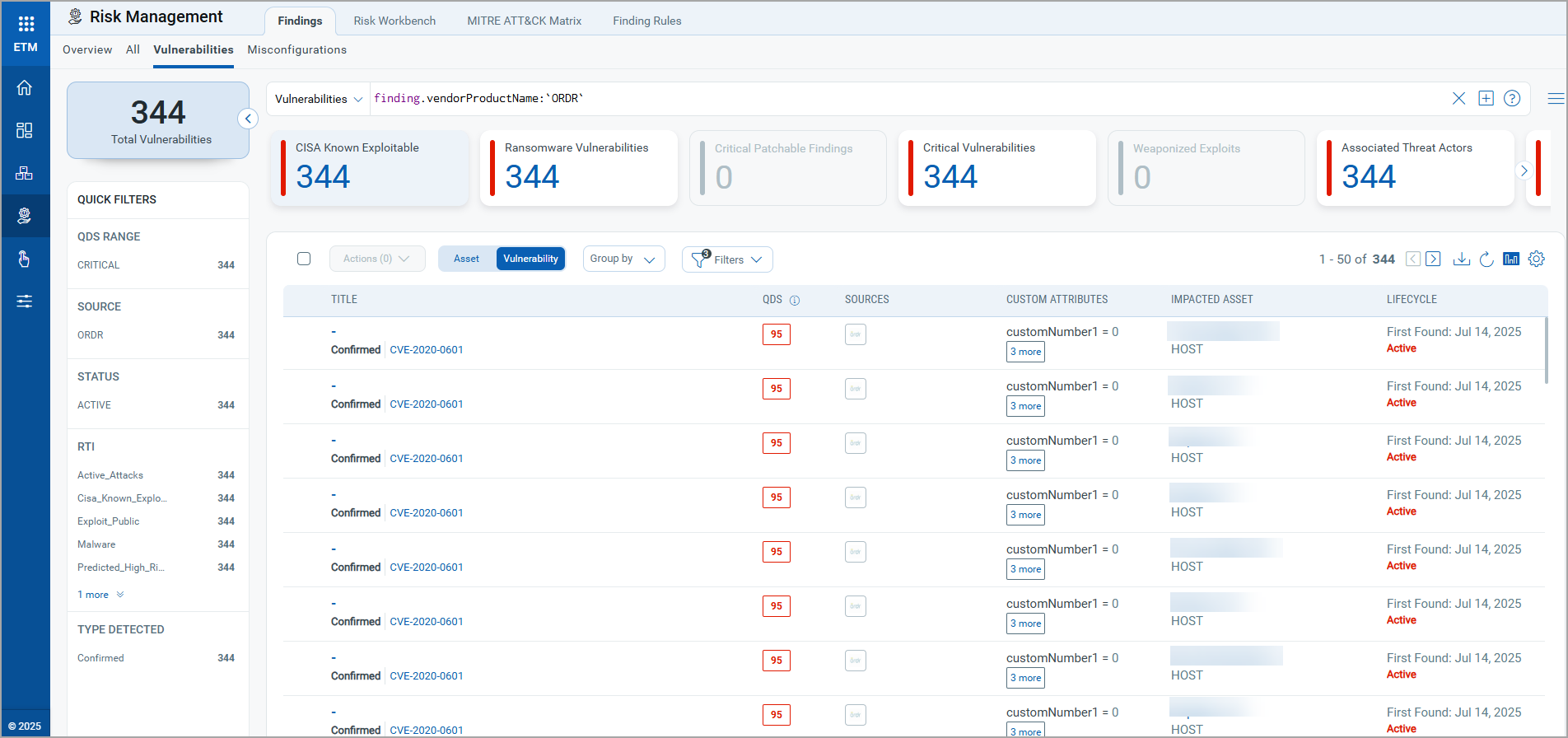
Task: Switch view to Asset toggle
Action: (x=466, y=259)
